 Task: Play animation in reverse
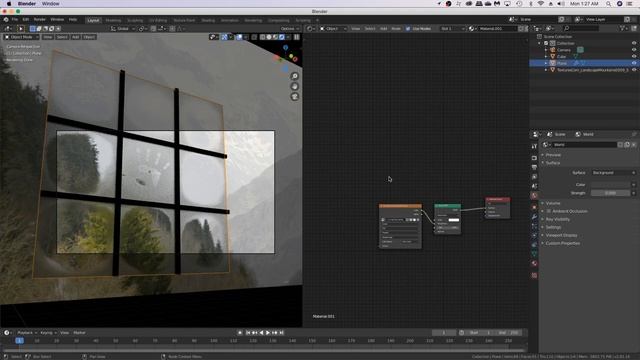261,333
